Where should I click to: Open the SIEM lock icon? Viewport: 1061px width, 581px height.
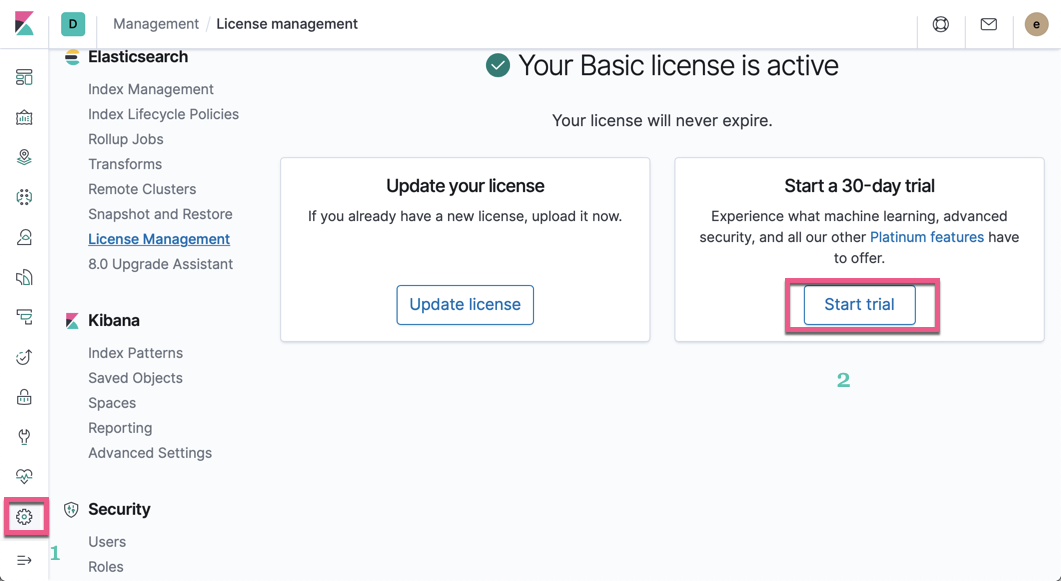24,397
